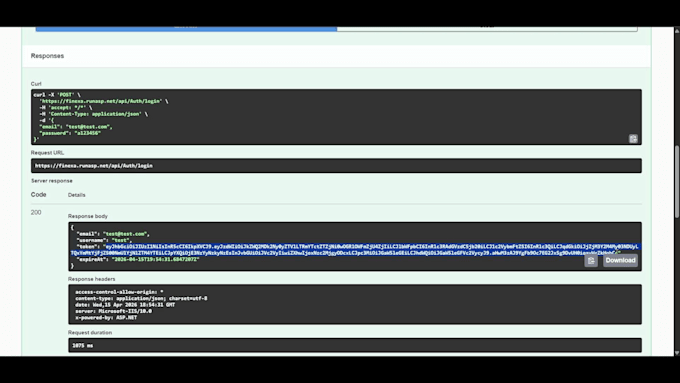Click the scrollbar down arrow
Screen dimensions: 680x383
[x=677, y=353]
